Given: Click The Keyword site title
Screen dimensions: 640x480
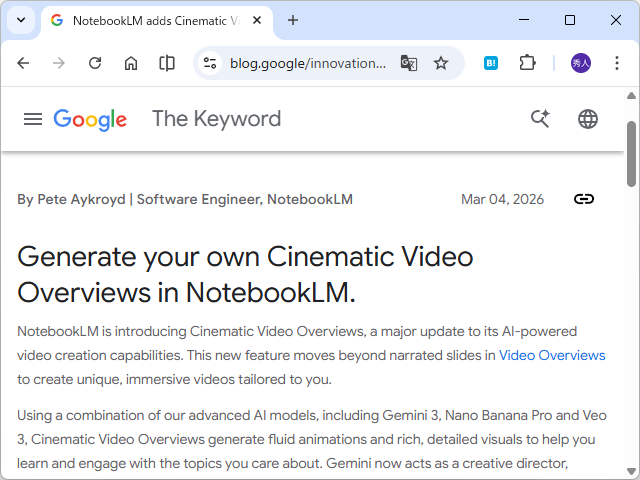Looking at the screenshot, I should coord(216,119).
